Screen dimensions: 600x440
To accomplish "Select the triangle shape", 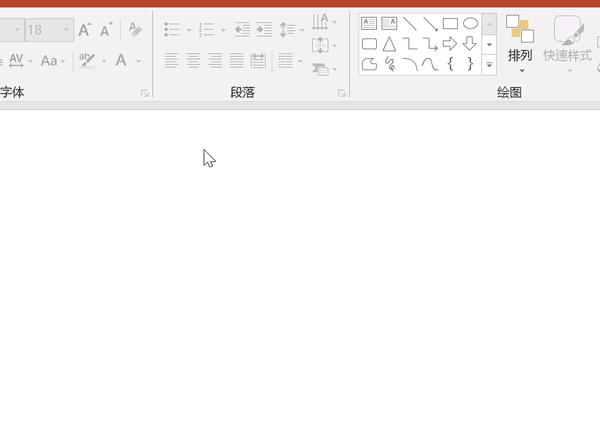I will click(389, 44).
